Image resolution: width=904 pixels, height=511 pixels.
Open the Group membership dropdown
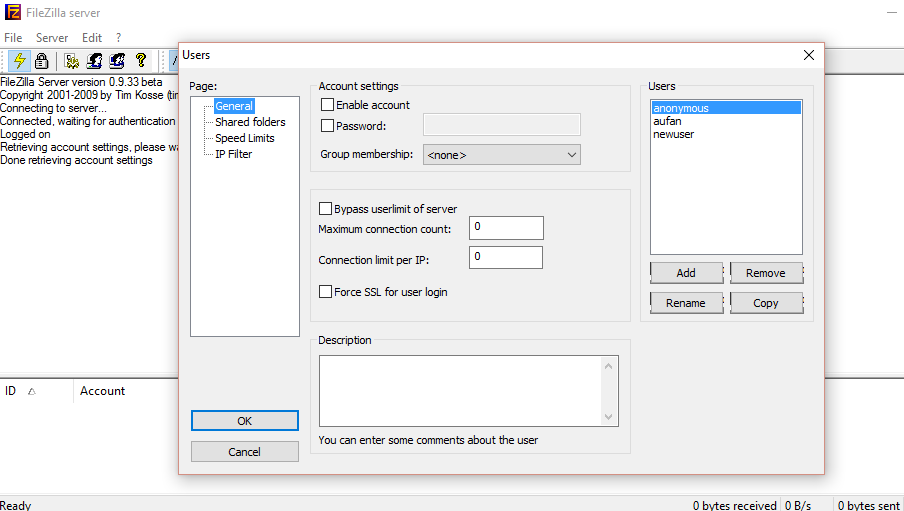coord(502,155)
